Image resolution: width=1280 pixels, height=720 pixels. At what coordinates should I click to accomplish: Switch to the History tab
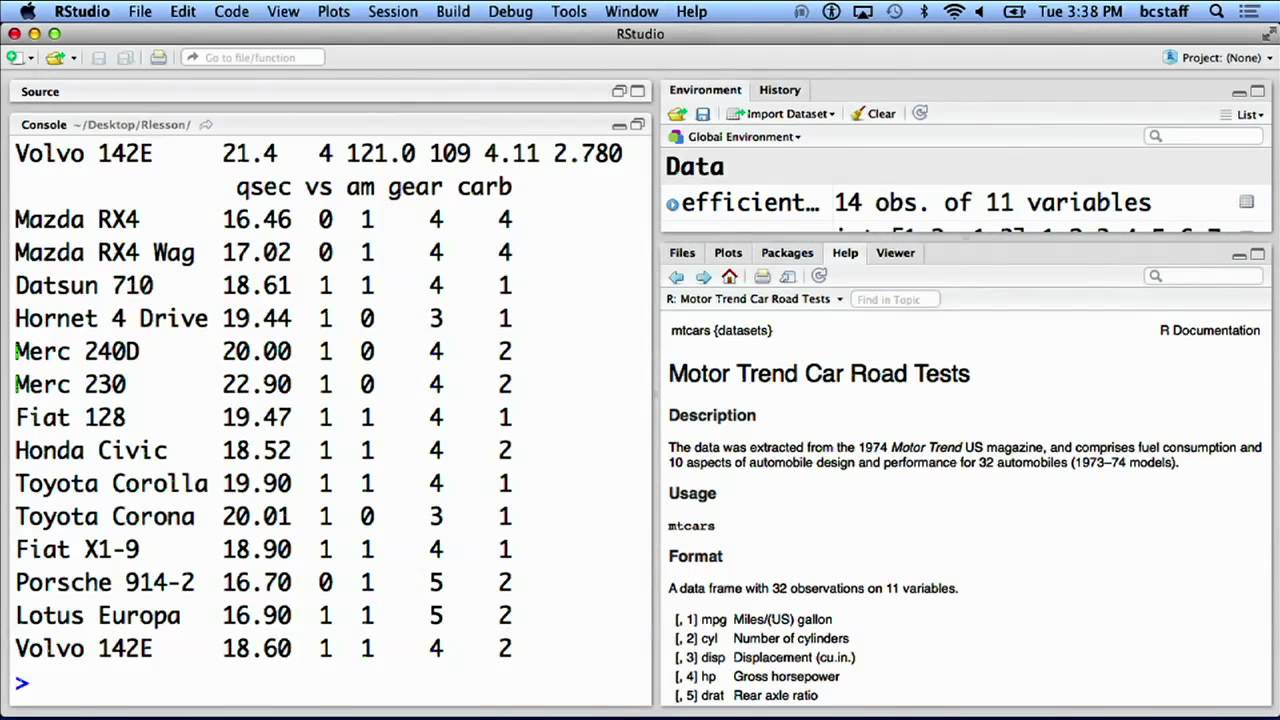780,90
